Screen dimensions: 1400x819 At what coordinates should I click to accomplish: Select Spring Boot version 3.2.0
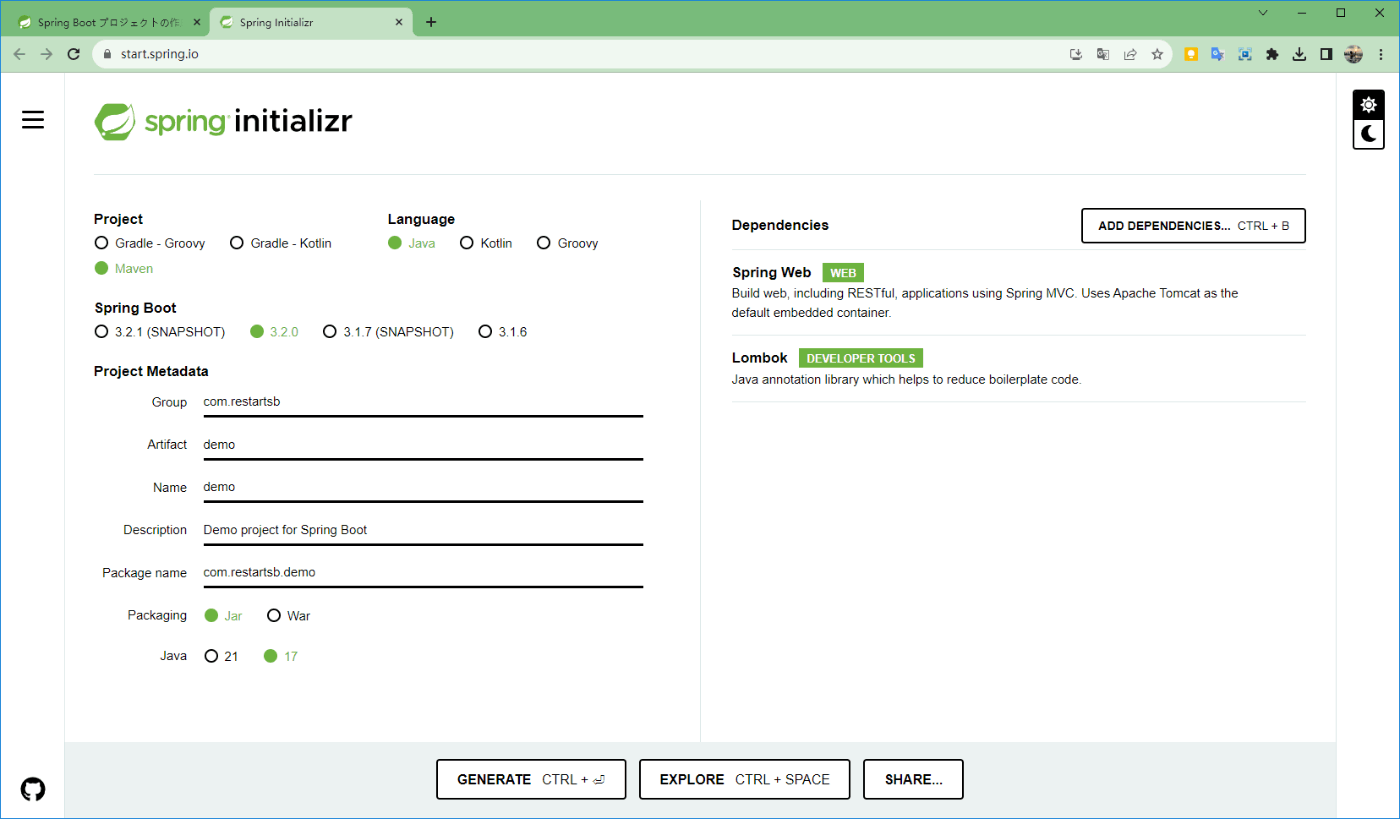click(274, 331)
